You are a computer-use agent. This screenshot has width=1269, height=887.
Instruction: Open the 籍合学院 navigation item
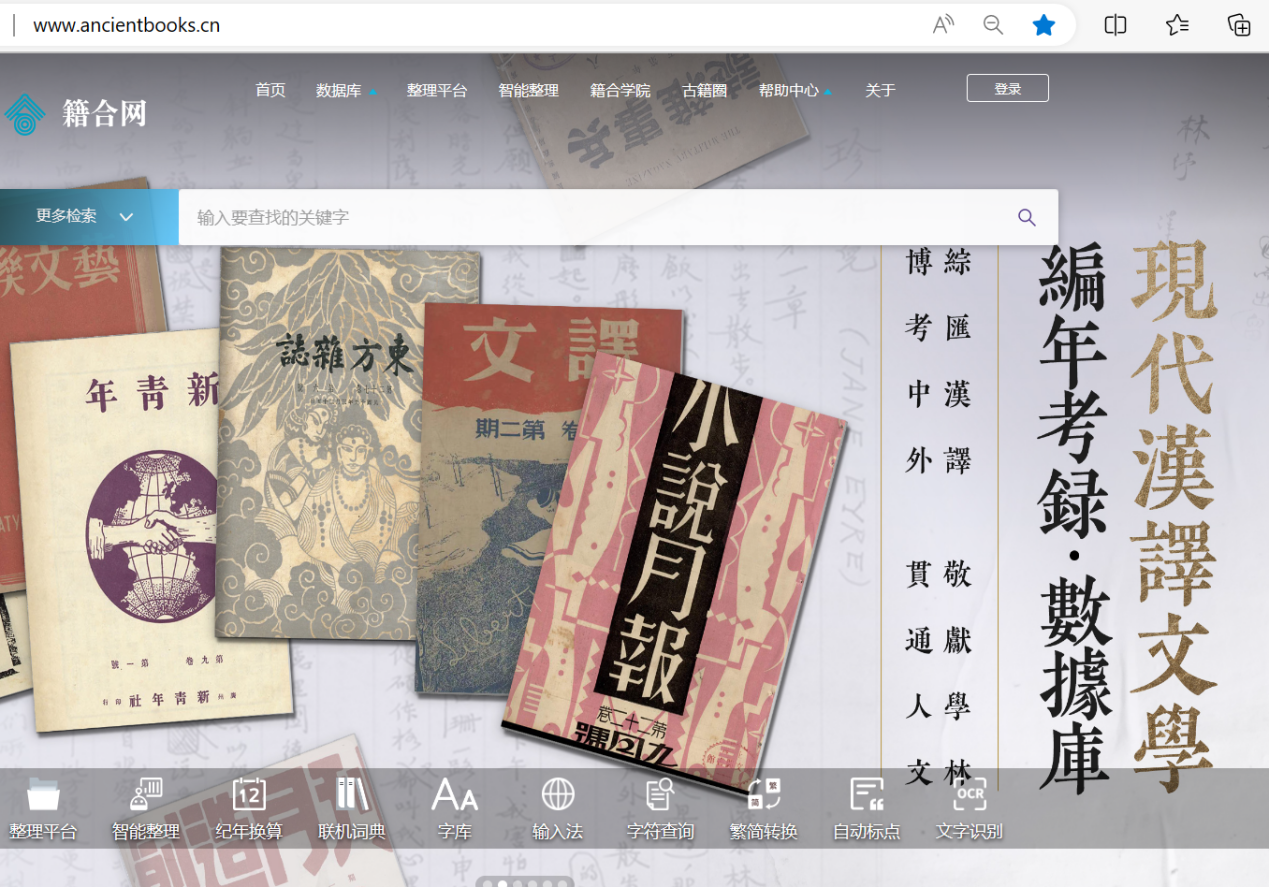pos(620,90)
